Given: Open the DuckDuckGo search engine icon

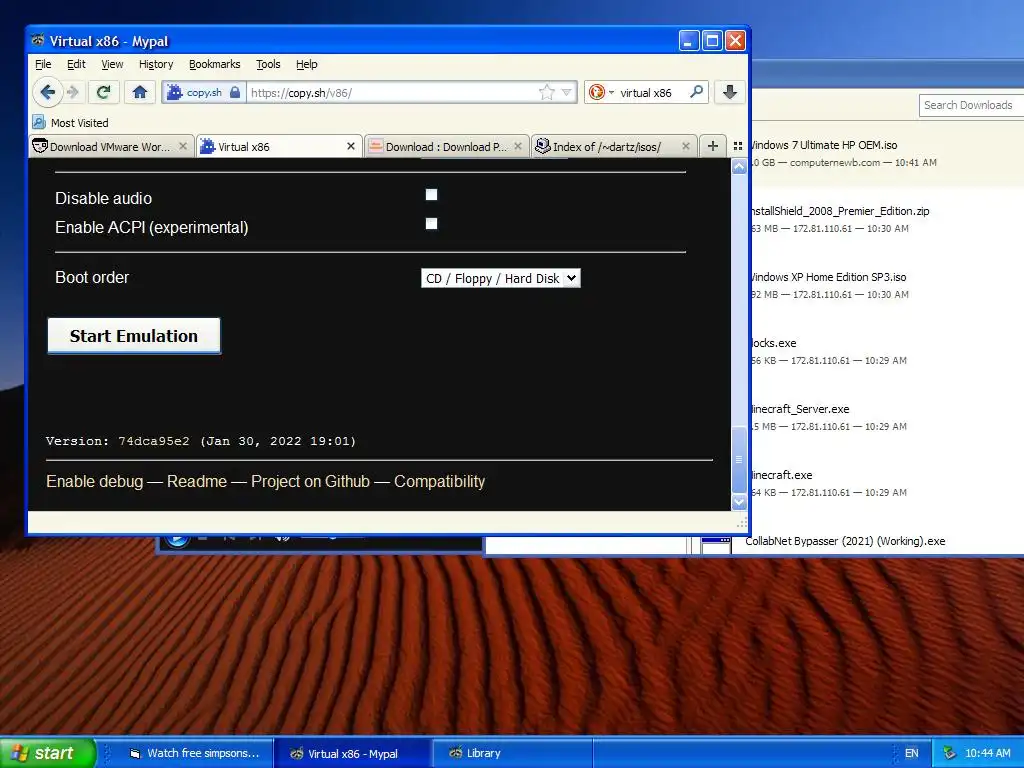Looking at the screenshot, I should click(596, 92).
